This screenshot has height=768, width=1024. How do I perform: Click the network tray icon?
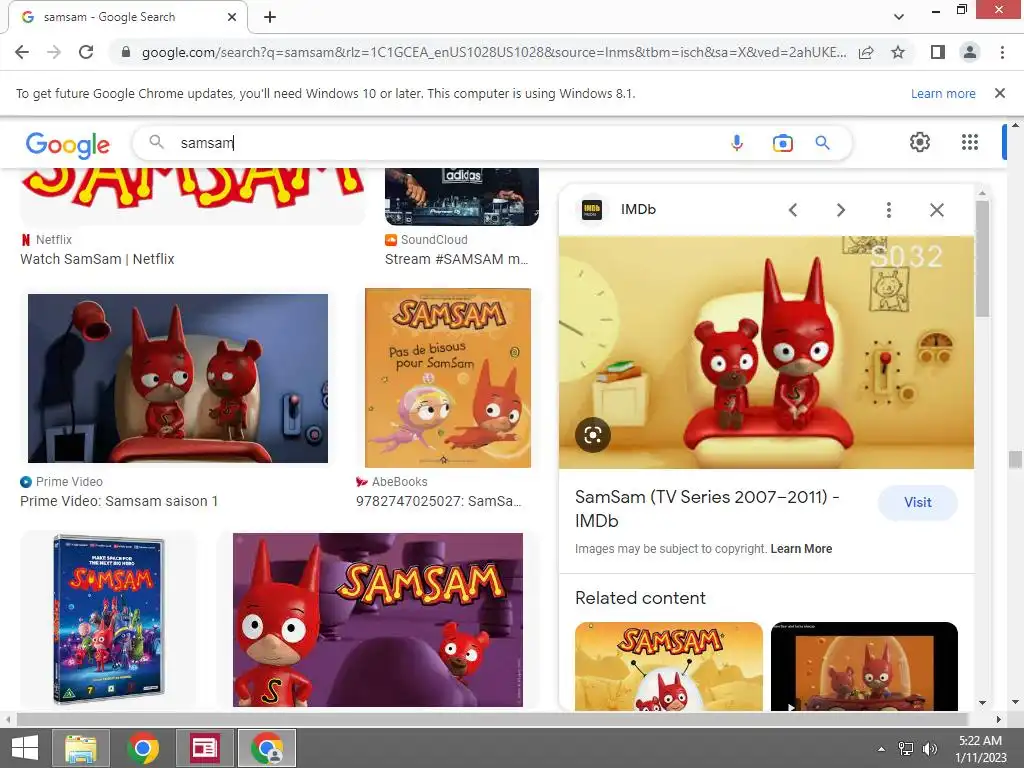(x=906, y=749)
